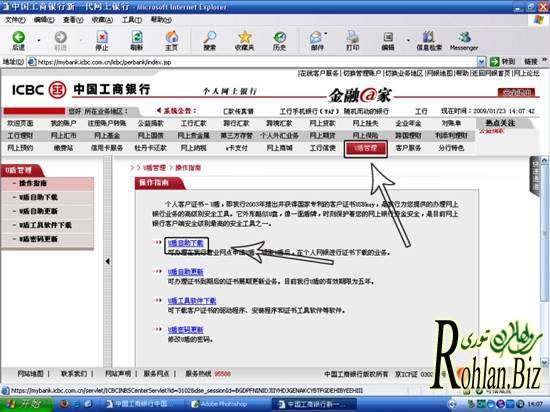Click the ICBC red circular logo
Screen dimensions: 550x412
click(57, 90)
